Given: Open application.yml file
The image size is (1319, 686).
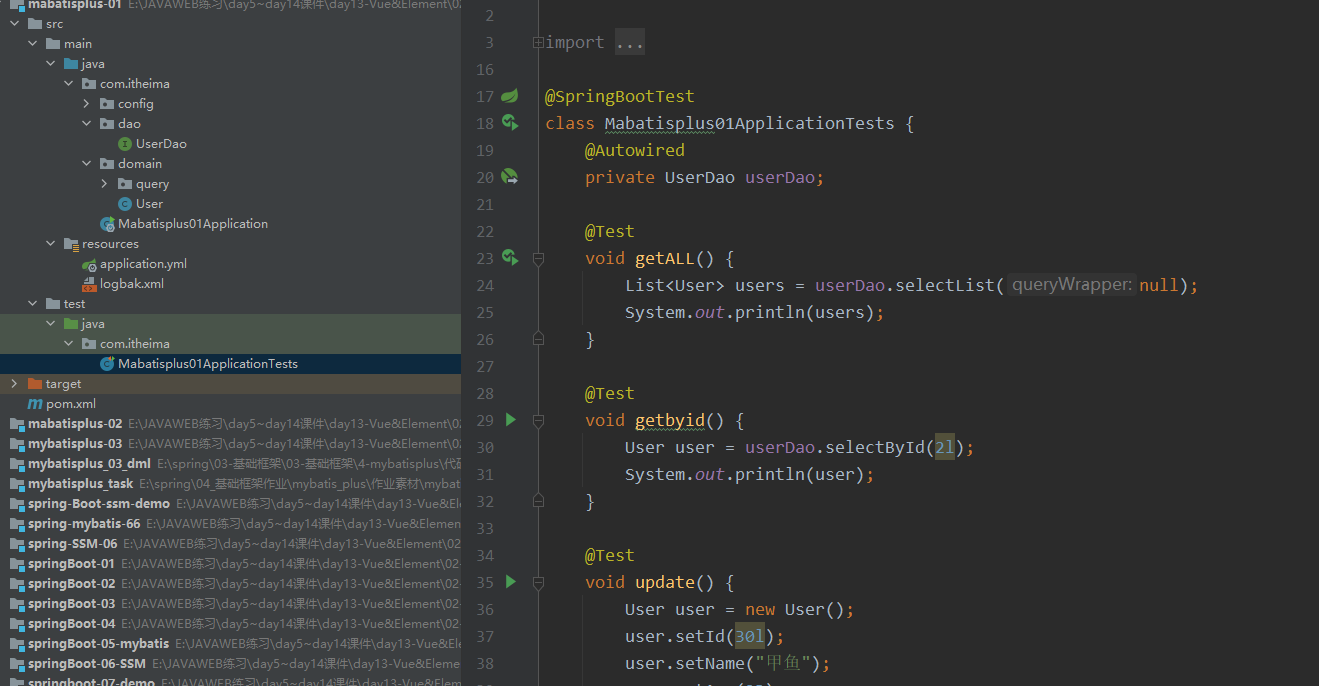Looking at the screenshot, I should click(x=143, y=264).
